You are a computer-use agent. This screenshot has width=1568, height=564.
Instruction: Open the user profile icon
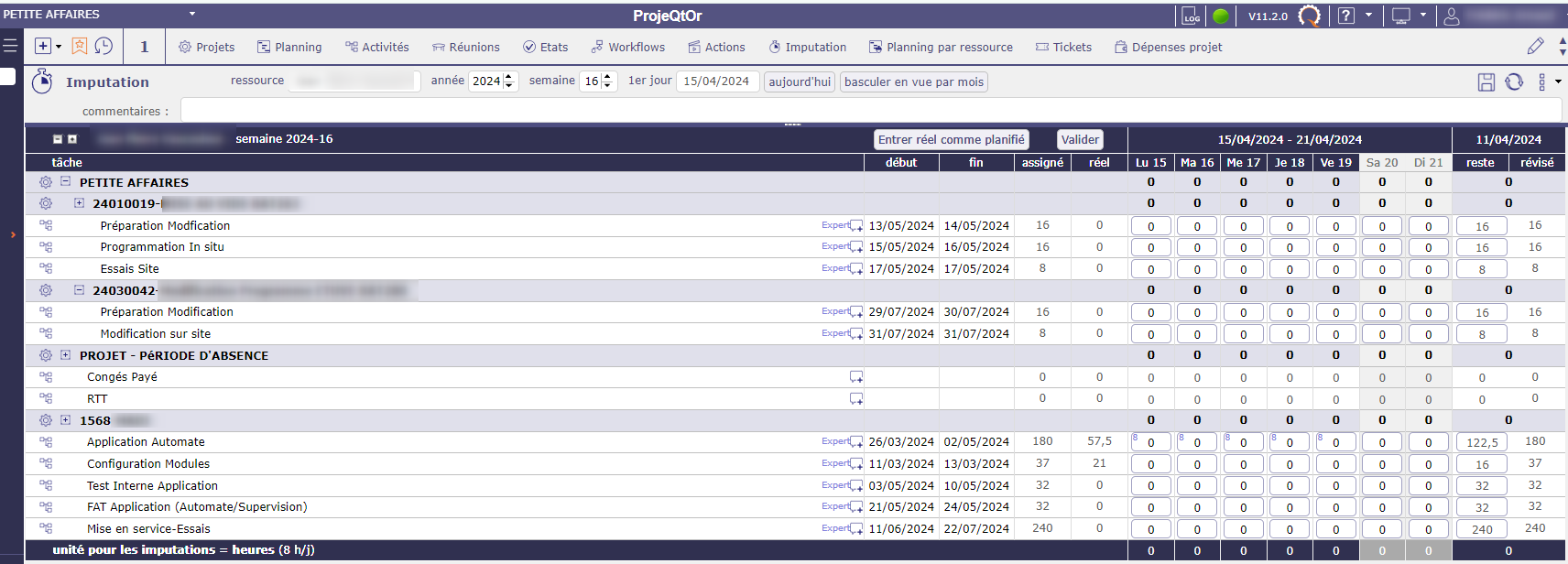[1452, 16]
